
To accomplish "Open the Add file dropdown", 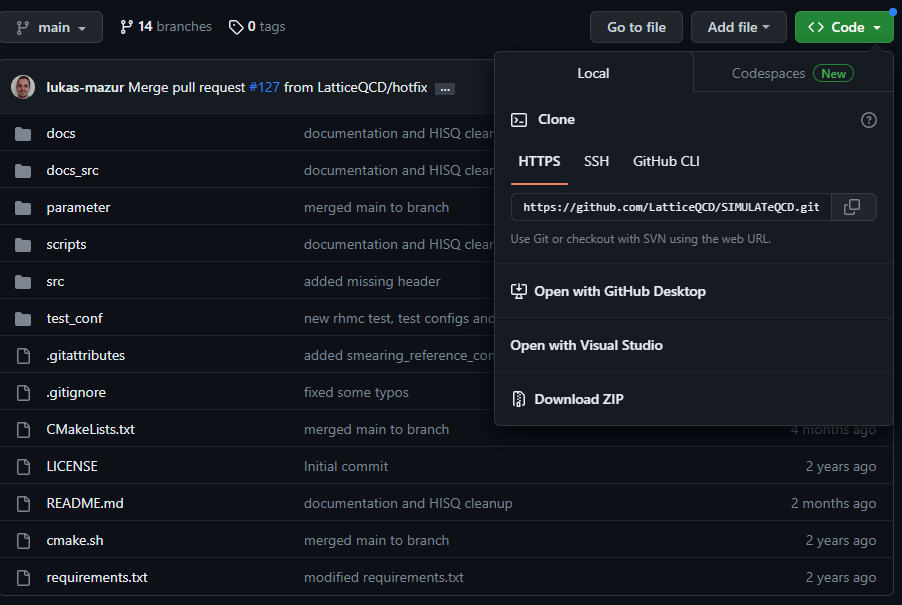I will coord(739,27).
